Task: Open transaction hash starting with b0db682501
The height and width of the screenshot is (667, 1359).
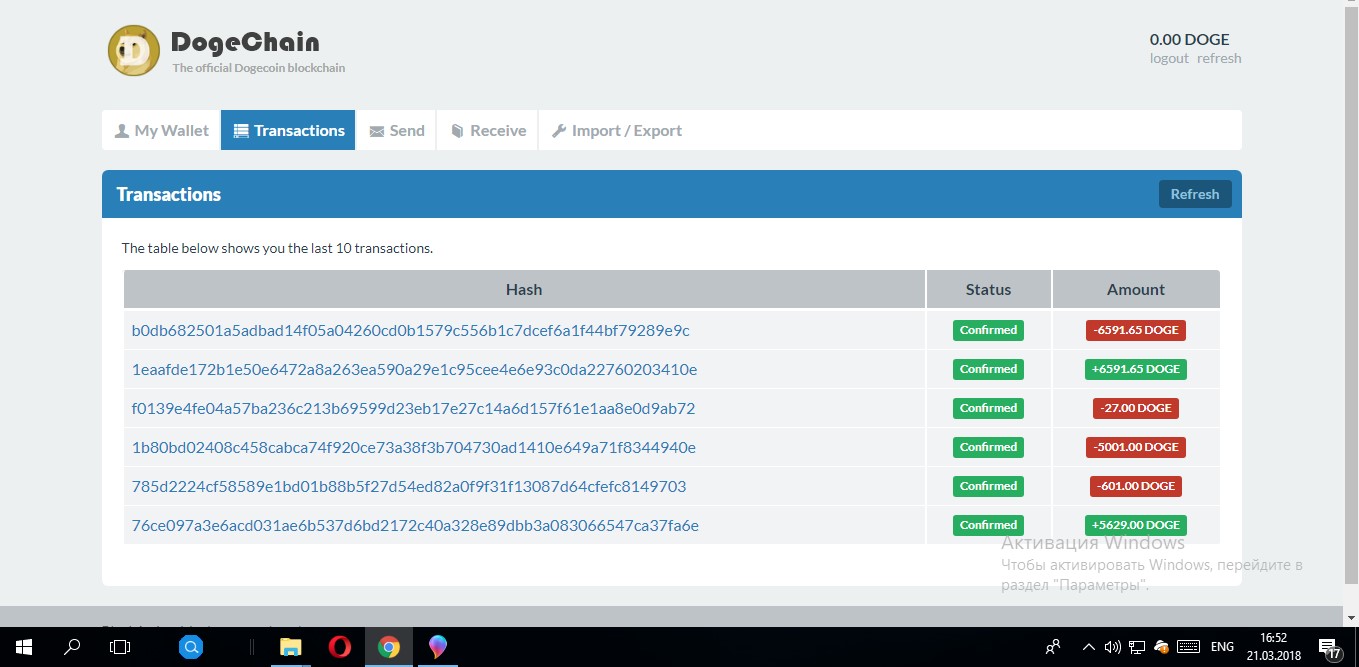Action: (x=410, y=330)
